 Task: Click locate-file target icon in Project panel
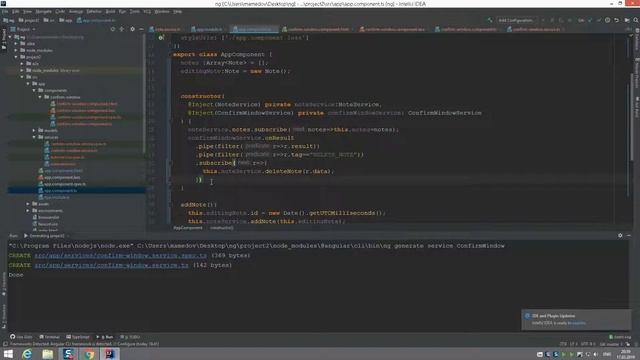point(113,29)
